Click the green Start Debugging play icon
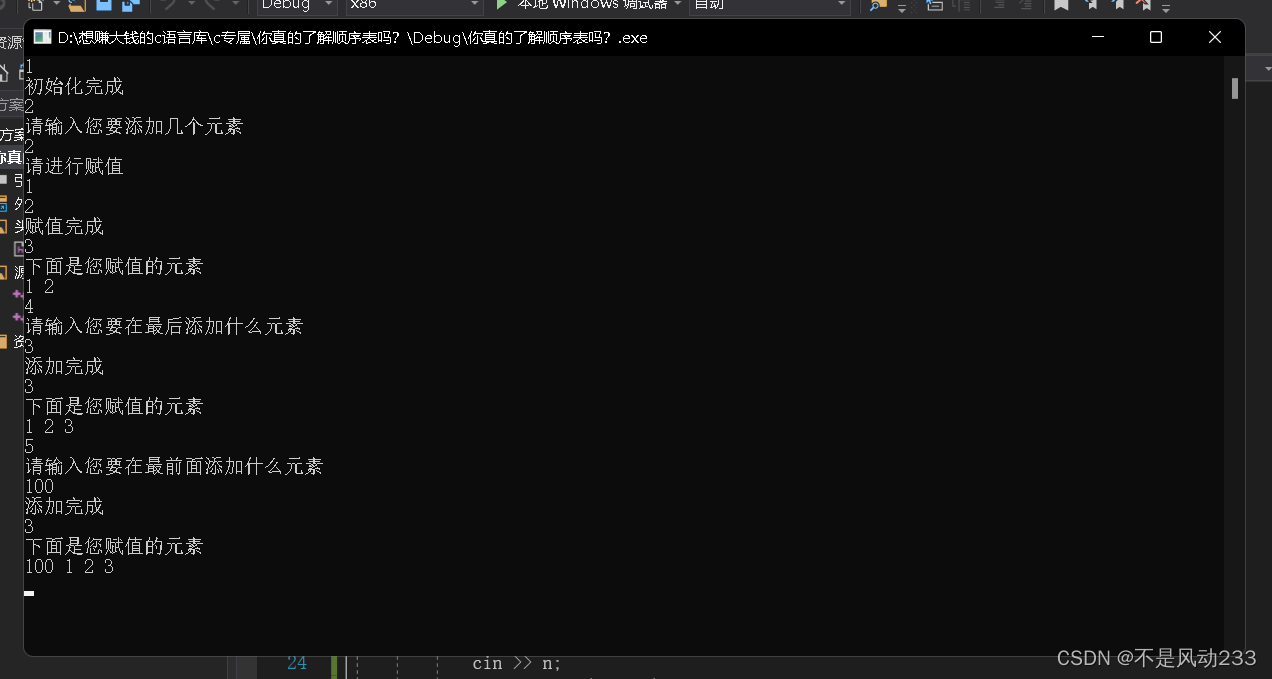 (502, 5)
